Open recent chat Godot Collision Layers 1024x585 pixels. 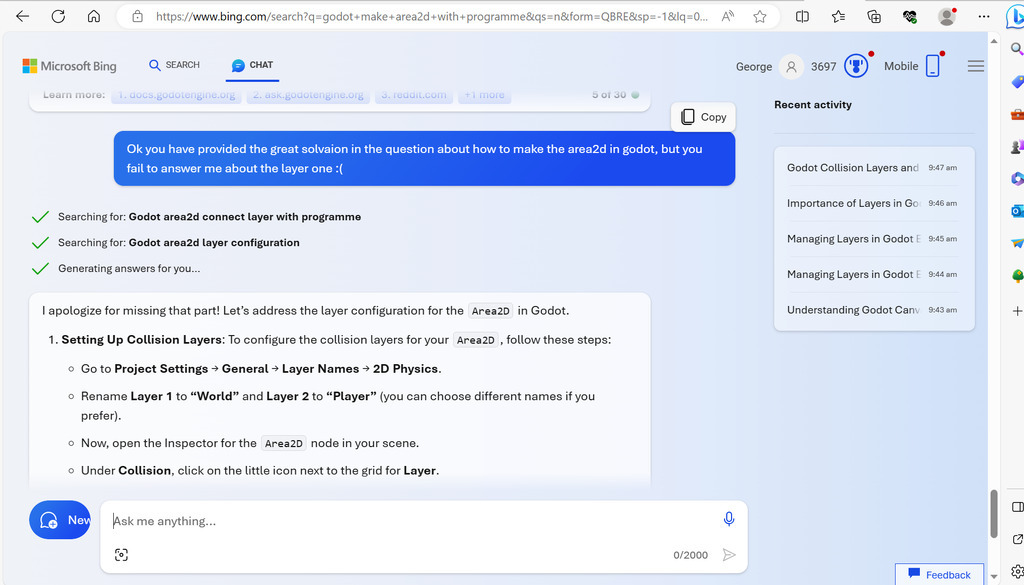[874, 168]
